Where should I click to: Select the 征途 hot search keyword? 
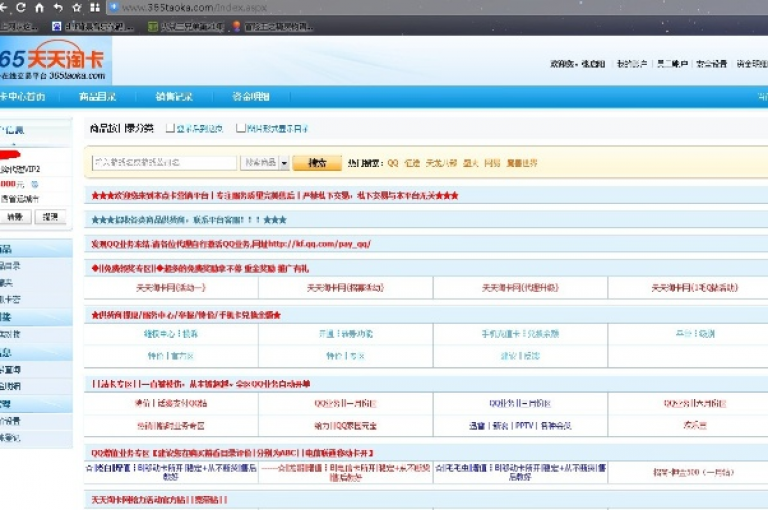[412, 163]
